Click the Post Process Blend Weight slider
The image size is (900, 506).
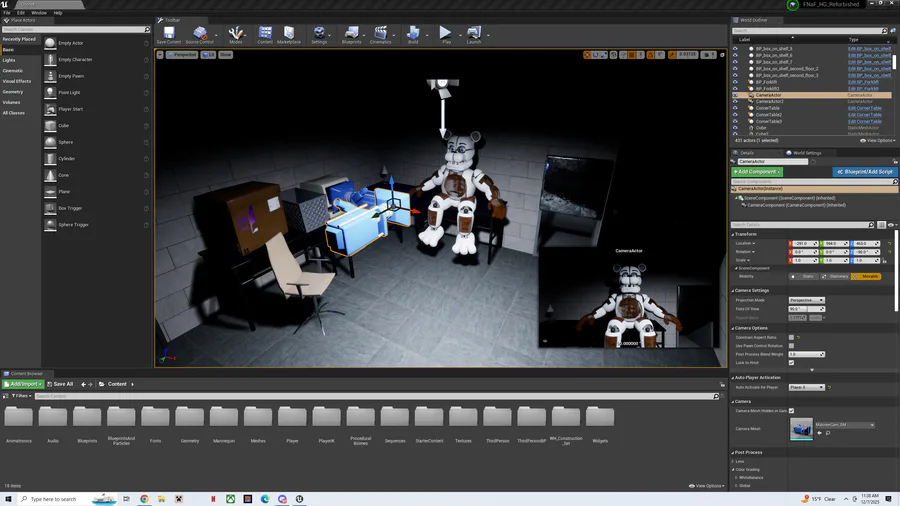pos(806,354)
